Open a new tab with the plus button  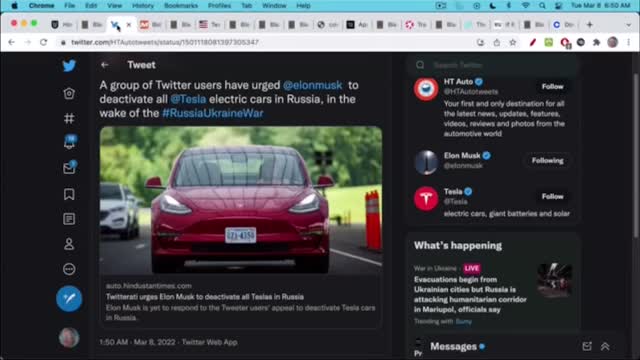pyautogui.click(x=589, y=25)
